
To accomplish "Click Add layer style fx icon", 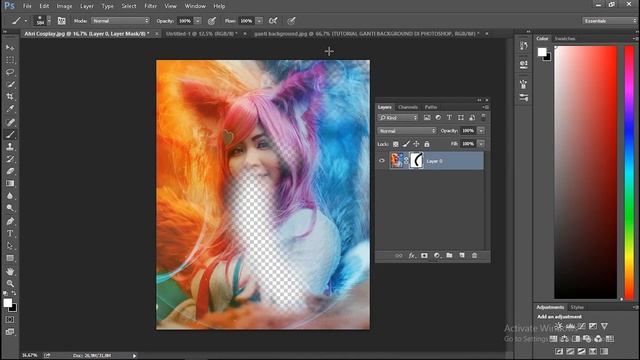I will tap(412, 256).
